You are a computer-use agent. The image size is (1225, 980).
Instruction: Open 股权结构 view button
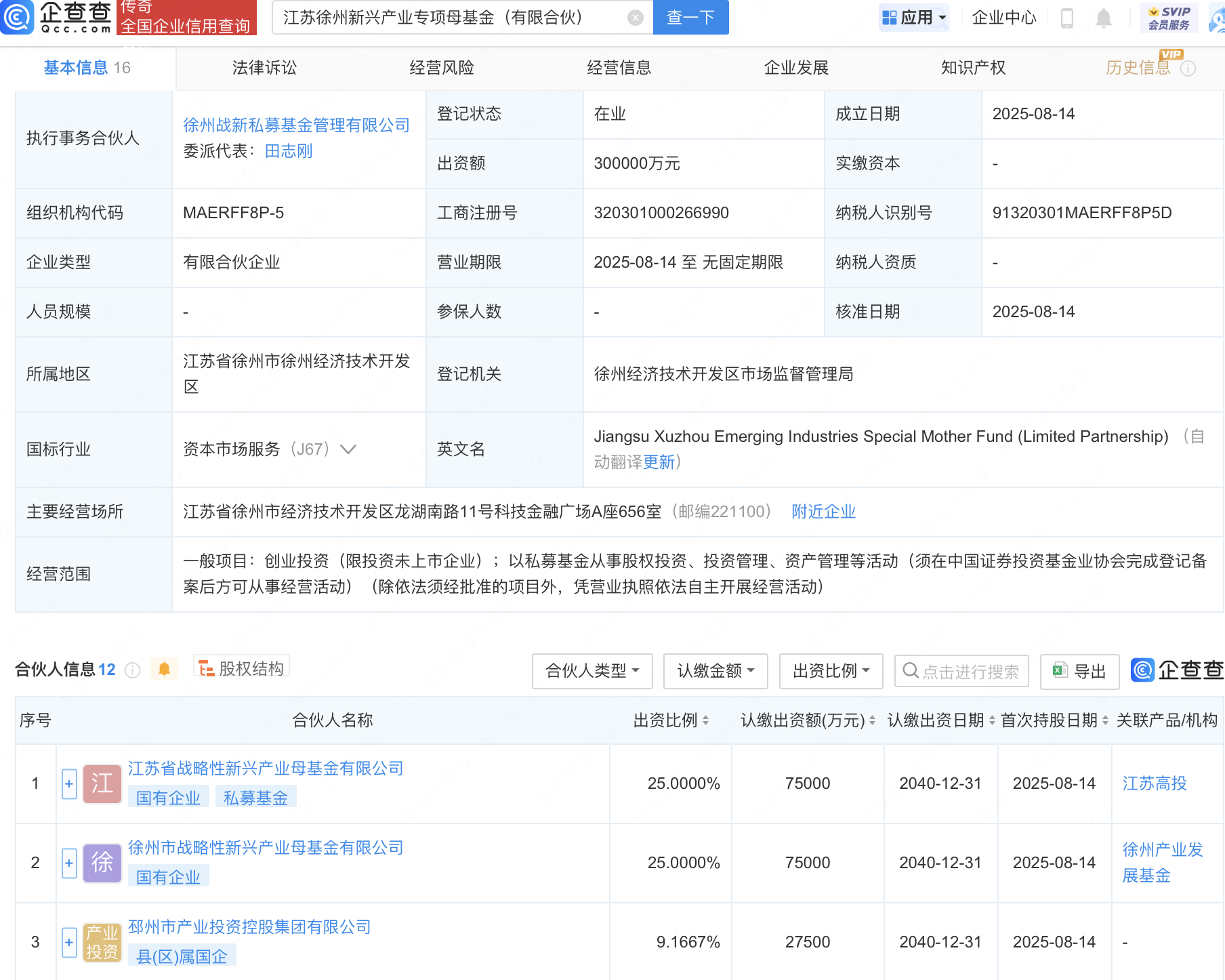pos(242,668)
